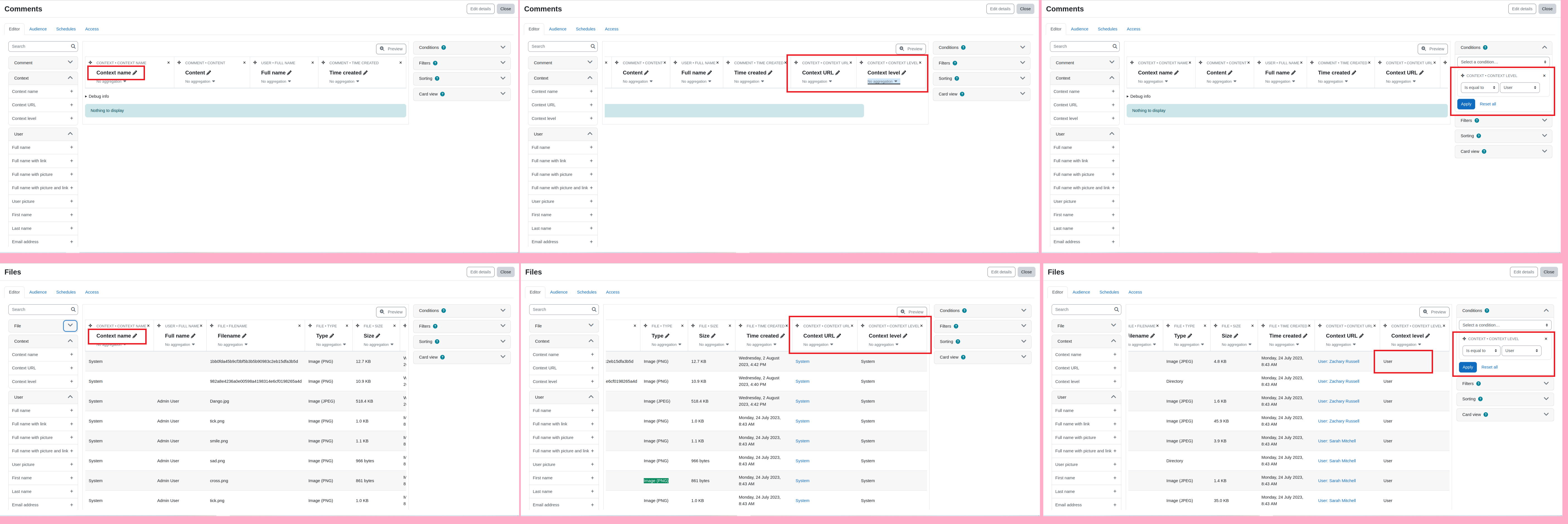The width and height of the screenshot is (1568, 524).
Task: Click Apply in top-right Comments conditions
Action: (1466, 104)
